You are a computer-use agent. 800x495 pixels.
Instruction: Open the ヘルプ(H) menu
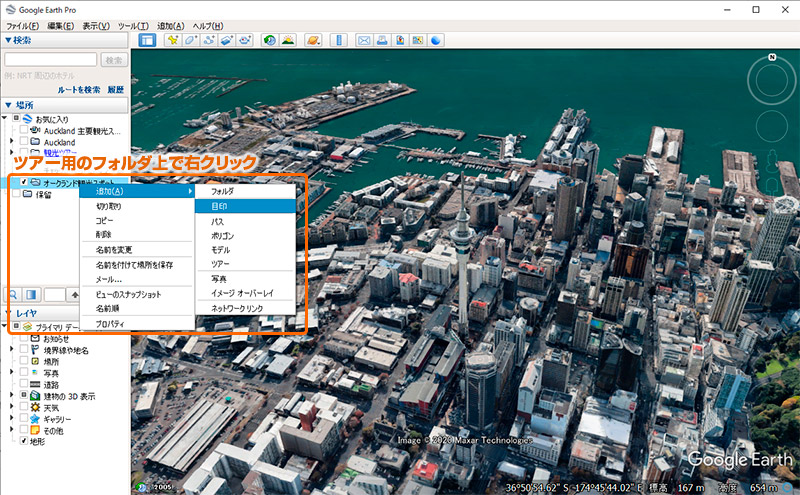208,26
